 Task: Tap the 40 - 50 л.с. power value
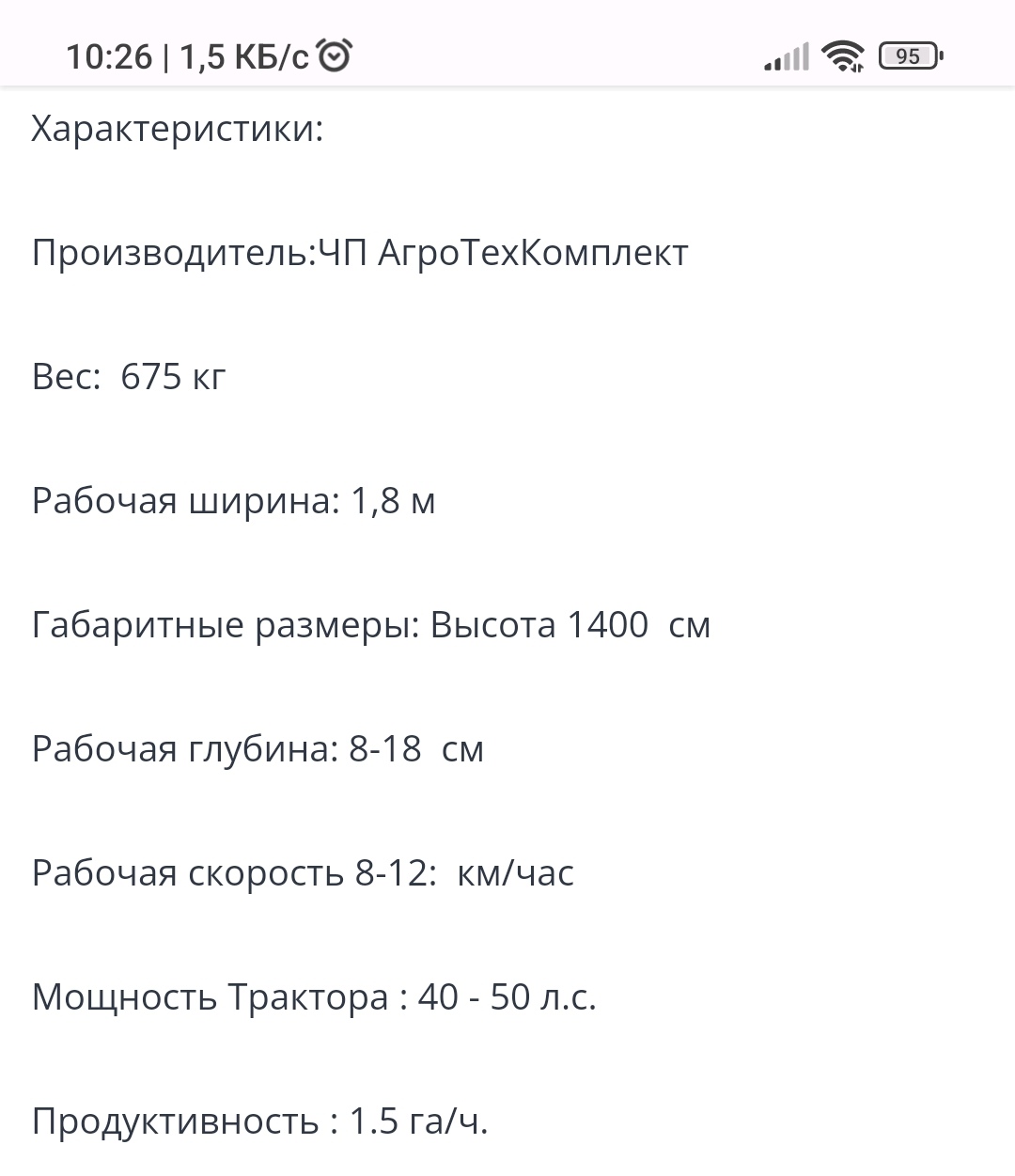(507, 997)
